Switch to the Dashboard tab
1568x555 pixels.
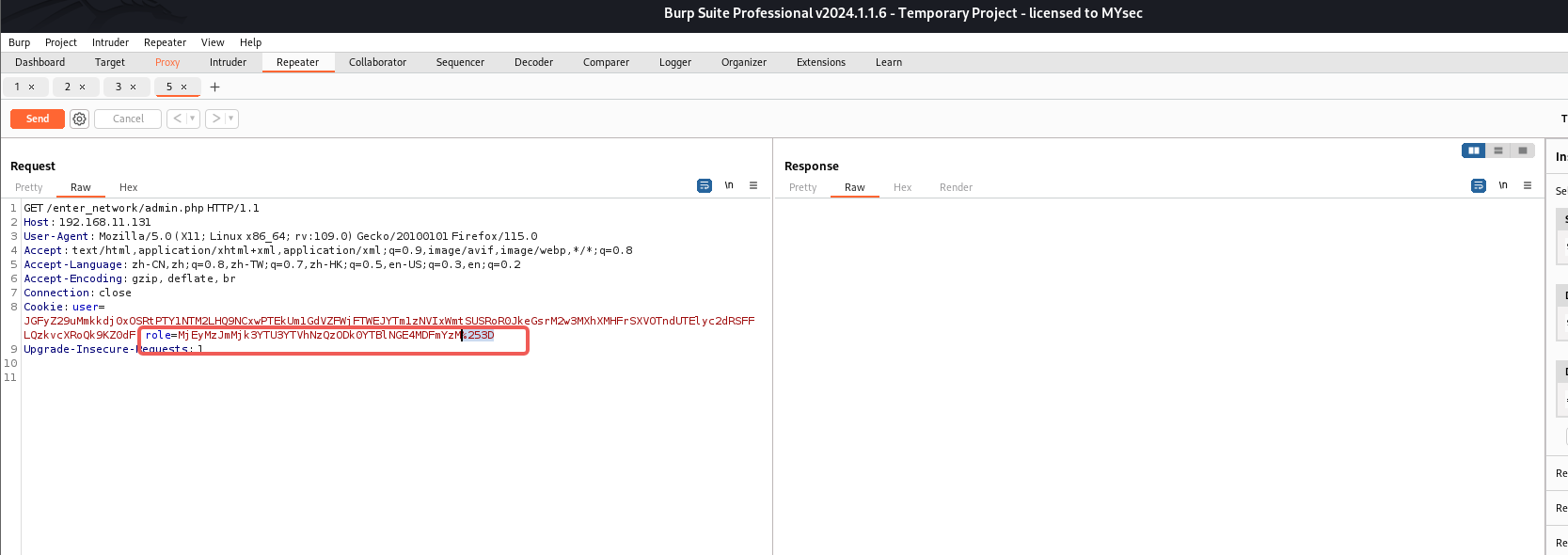40,62
